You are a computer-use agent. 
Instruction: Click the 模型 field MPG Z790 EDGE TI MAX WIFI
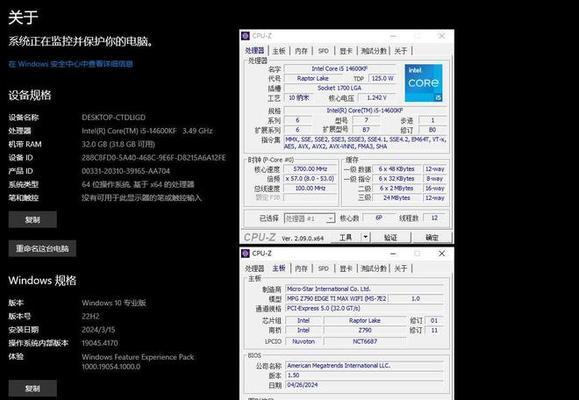(336, 298)
